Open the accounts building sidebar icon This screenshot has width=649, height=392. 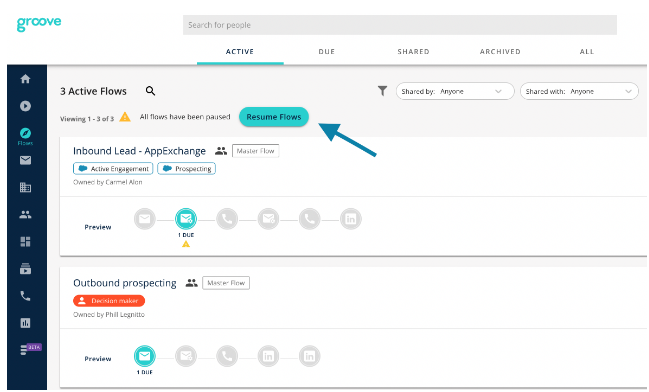click(25, 187)
